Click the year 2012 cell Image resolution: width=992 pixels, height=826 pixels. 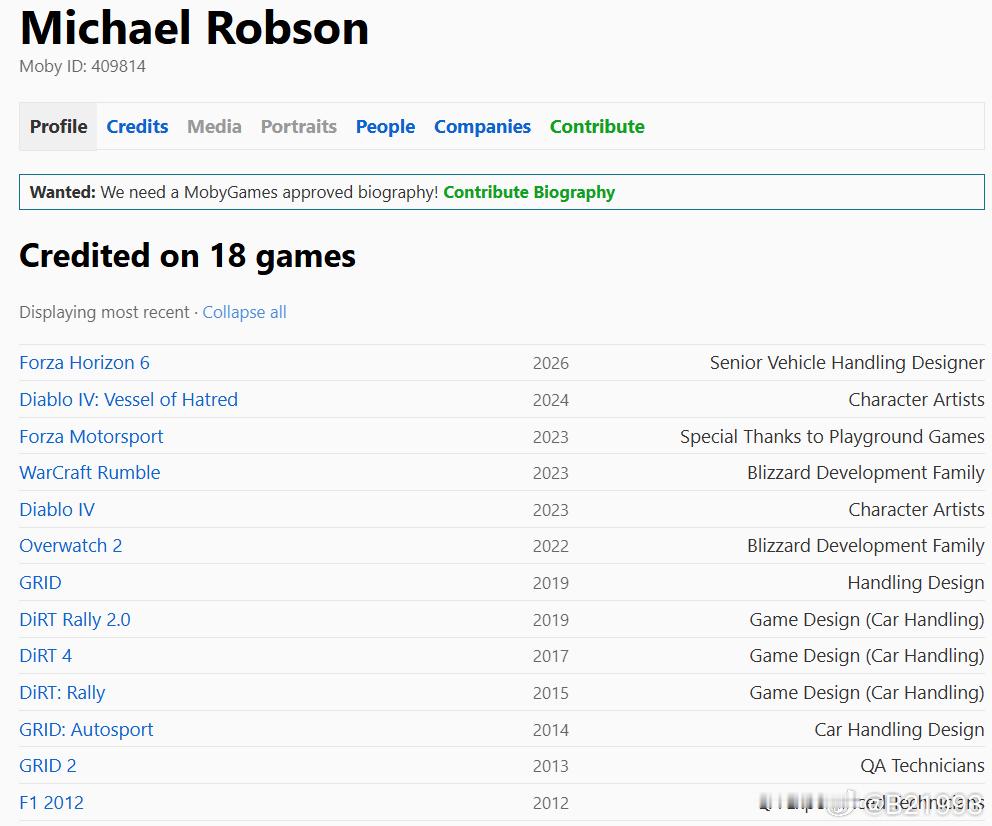(x=550, y=803)
